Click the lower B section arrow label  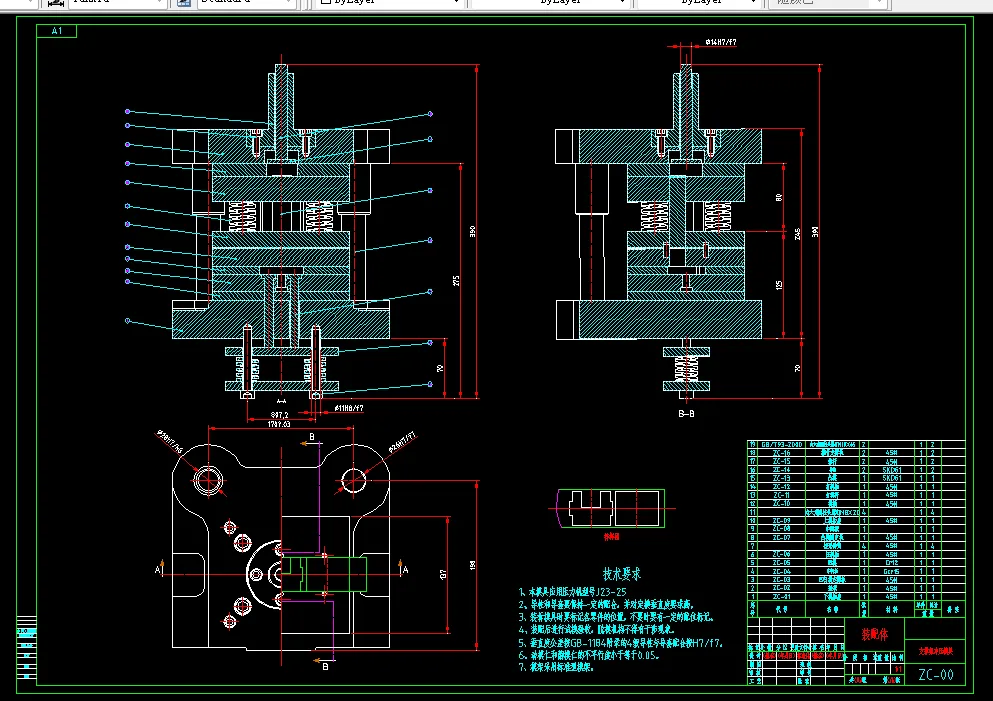point(326,666)
